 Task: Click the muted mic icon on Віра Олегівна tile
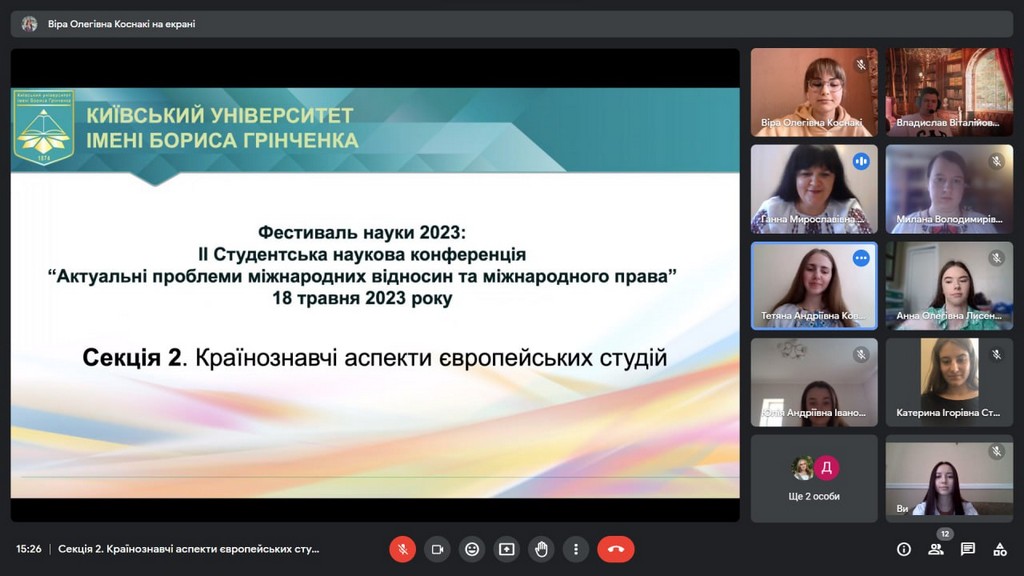point(861,65)
